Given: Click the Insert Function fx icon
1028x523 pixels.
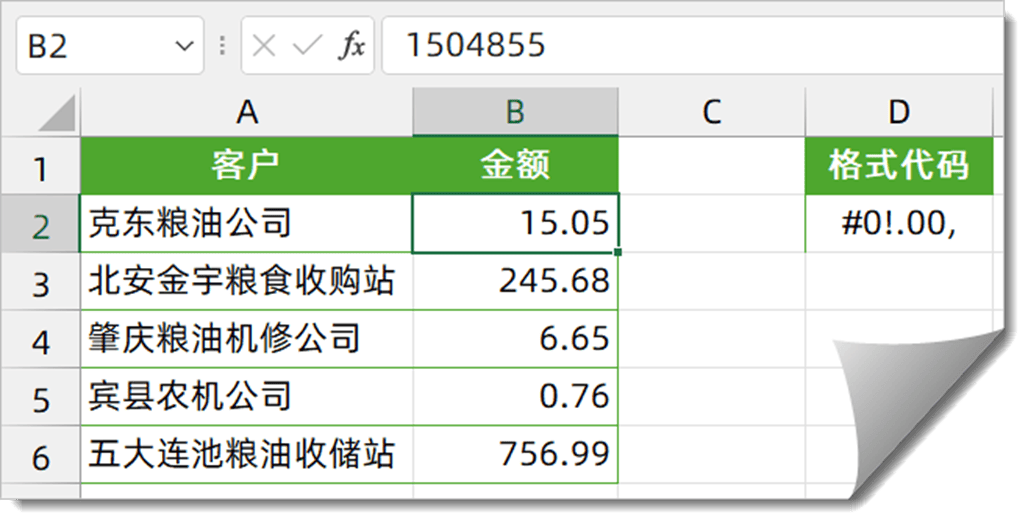Looking at the screenshot, I should pyautogui.click(x=351, y=46).
